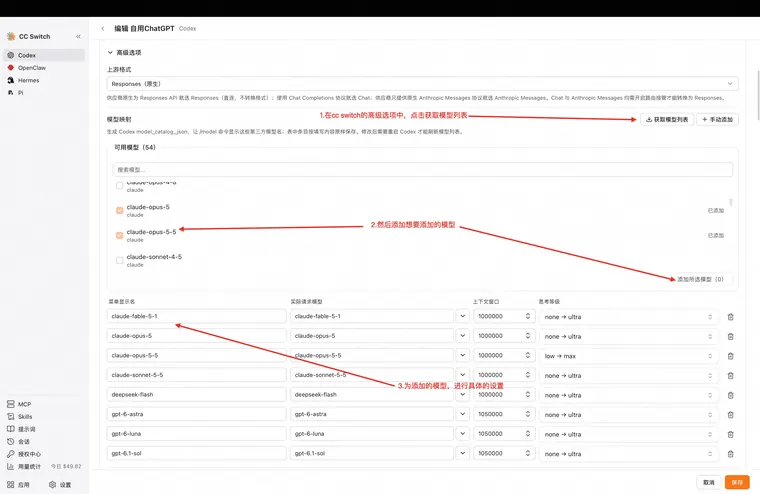Open model dropdown for gpt-6.1-sol row
This screenshot has height=494, width=760.
point(462,453)
